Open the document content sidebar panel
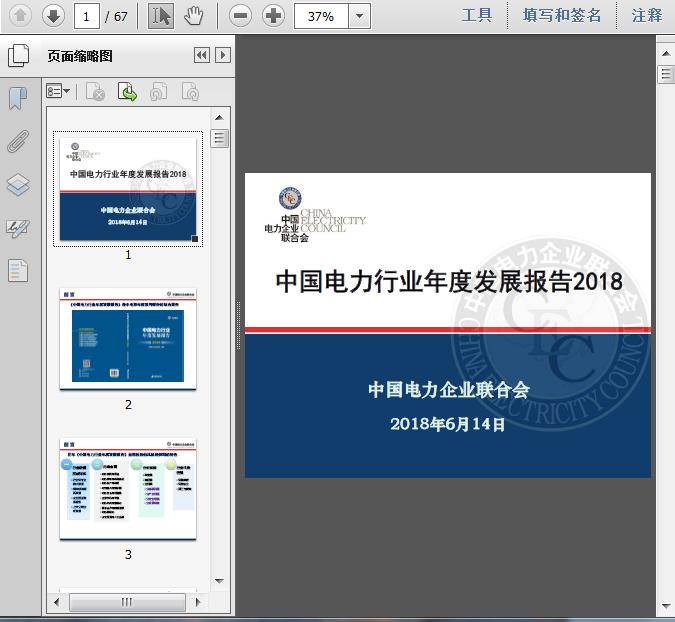675x622 pixels. [18, 271]
